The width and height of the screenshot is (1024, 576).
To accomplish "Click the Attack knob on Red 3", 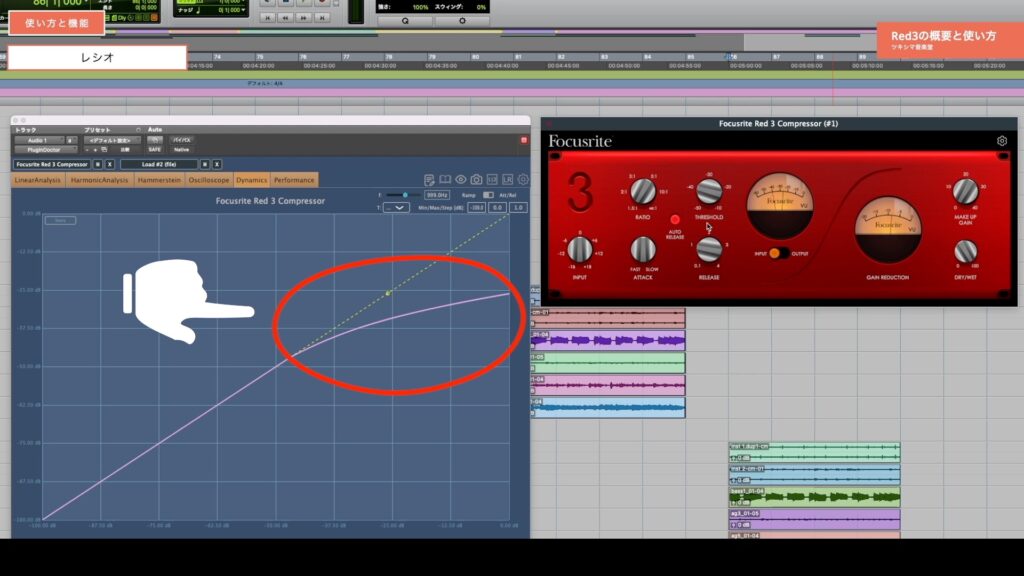I will (x=643, y=249).
